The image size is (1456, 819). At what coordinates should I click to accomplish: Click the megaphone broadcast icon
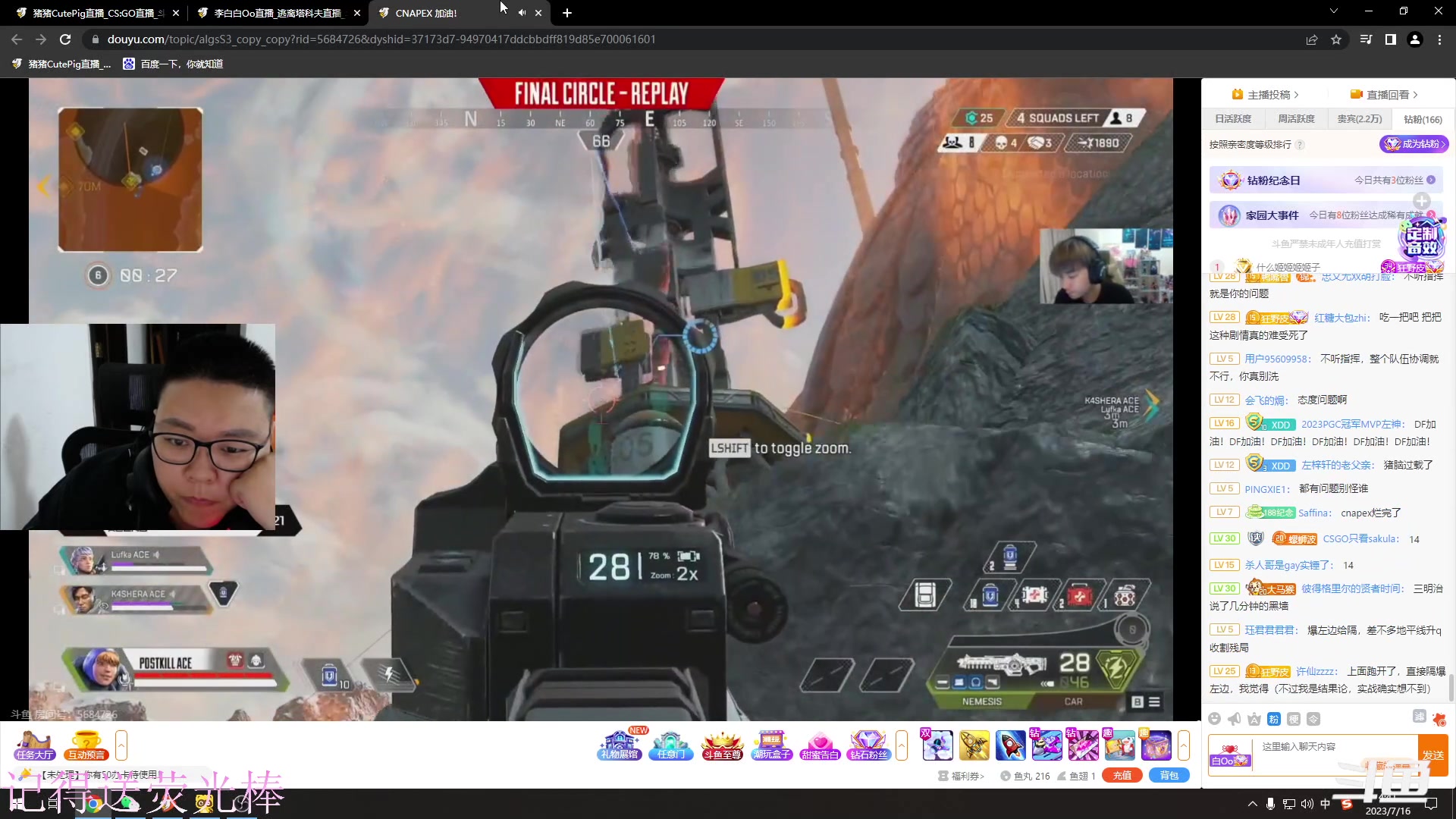[1235, 719]
